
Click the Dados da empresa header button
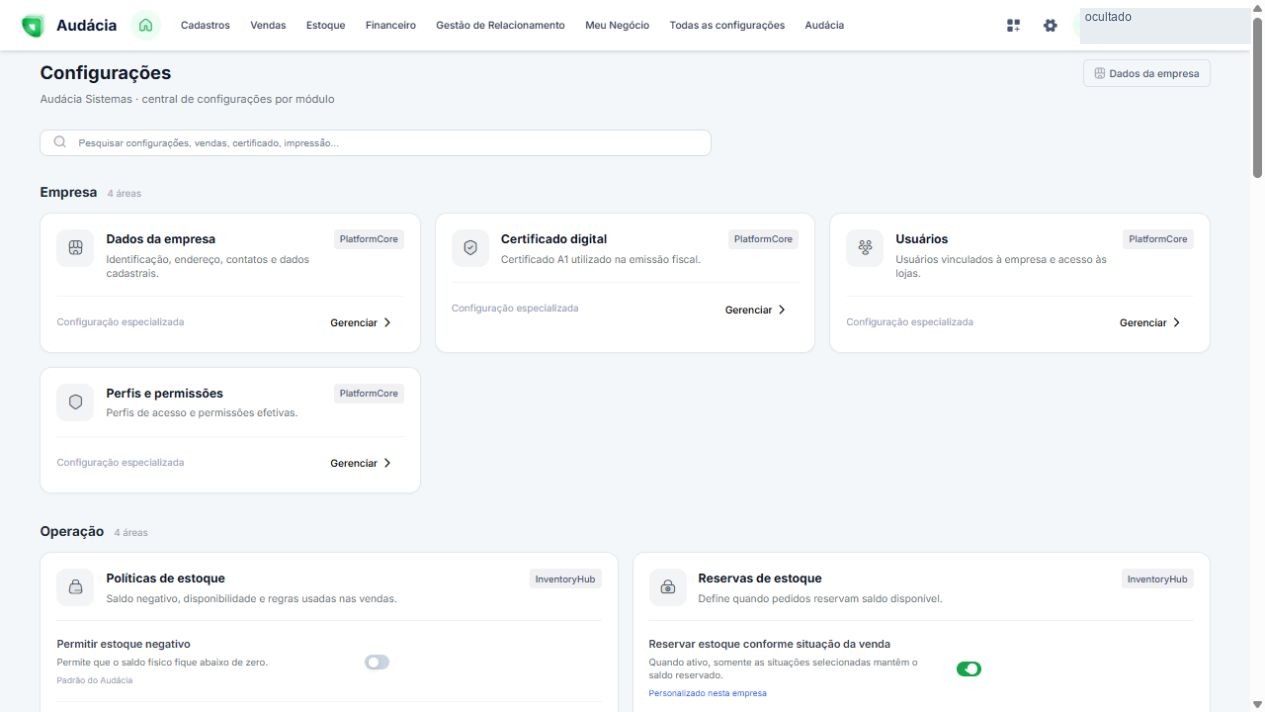tap(1147, 73)
